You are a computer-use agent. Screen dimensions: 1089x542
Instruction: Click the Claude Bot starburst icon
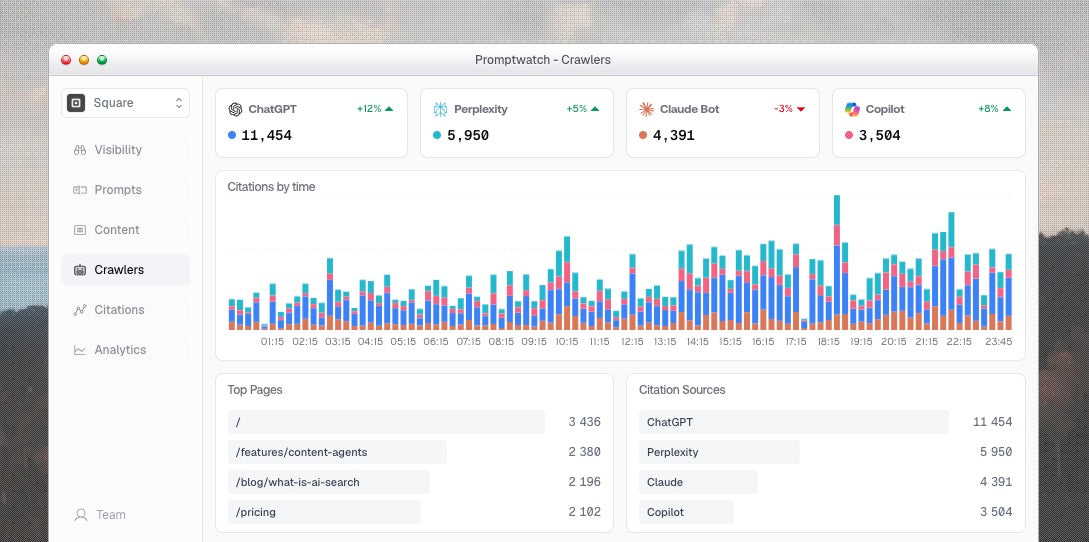(x=647, y=109)
